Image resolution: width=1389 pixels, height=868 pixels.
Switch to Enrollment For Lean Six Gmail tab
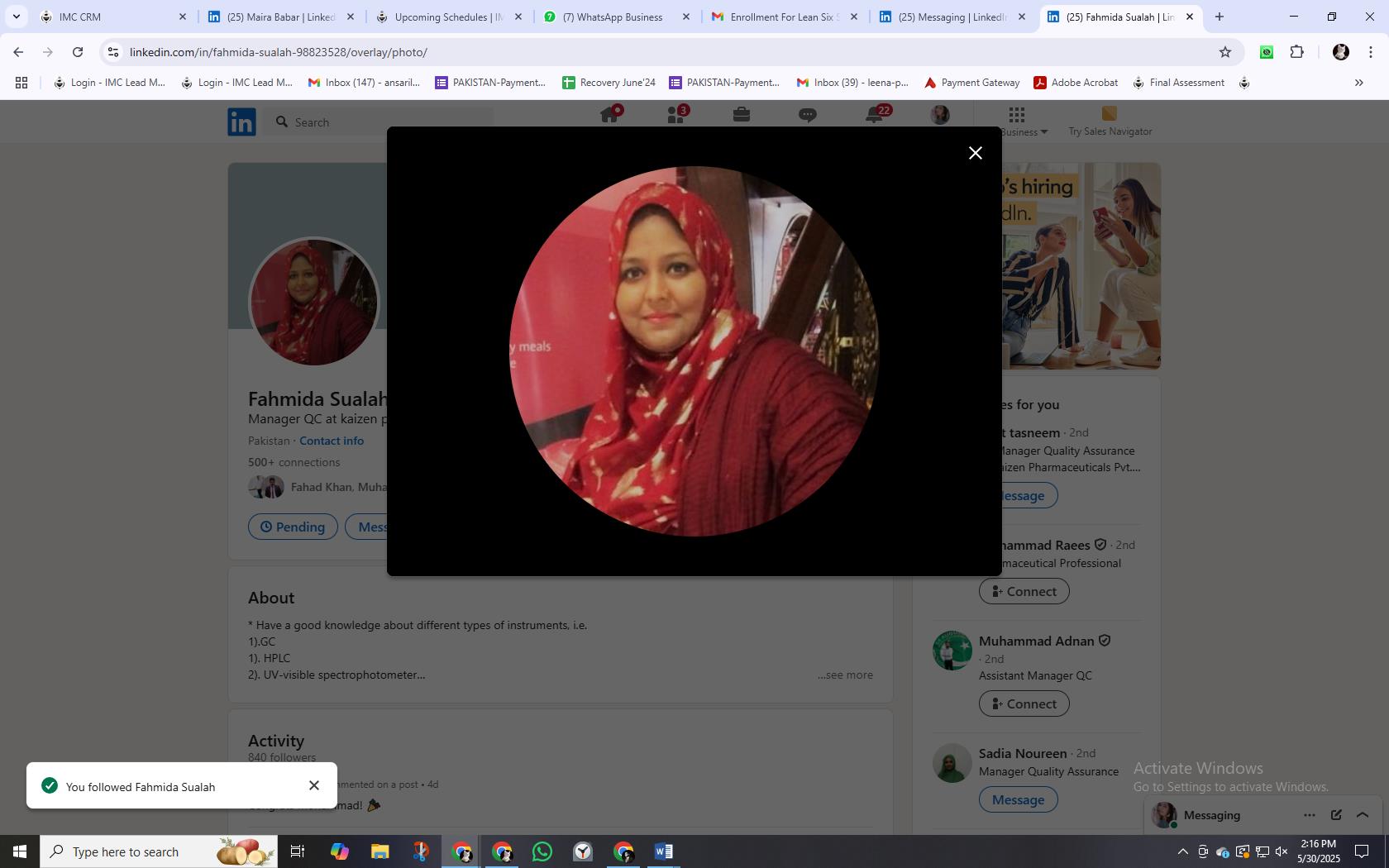click(x=785, y=17)
